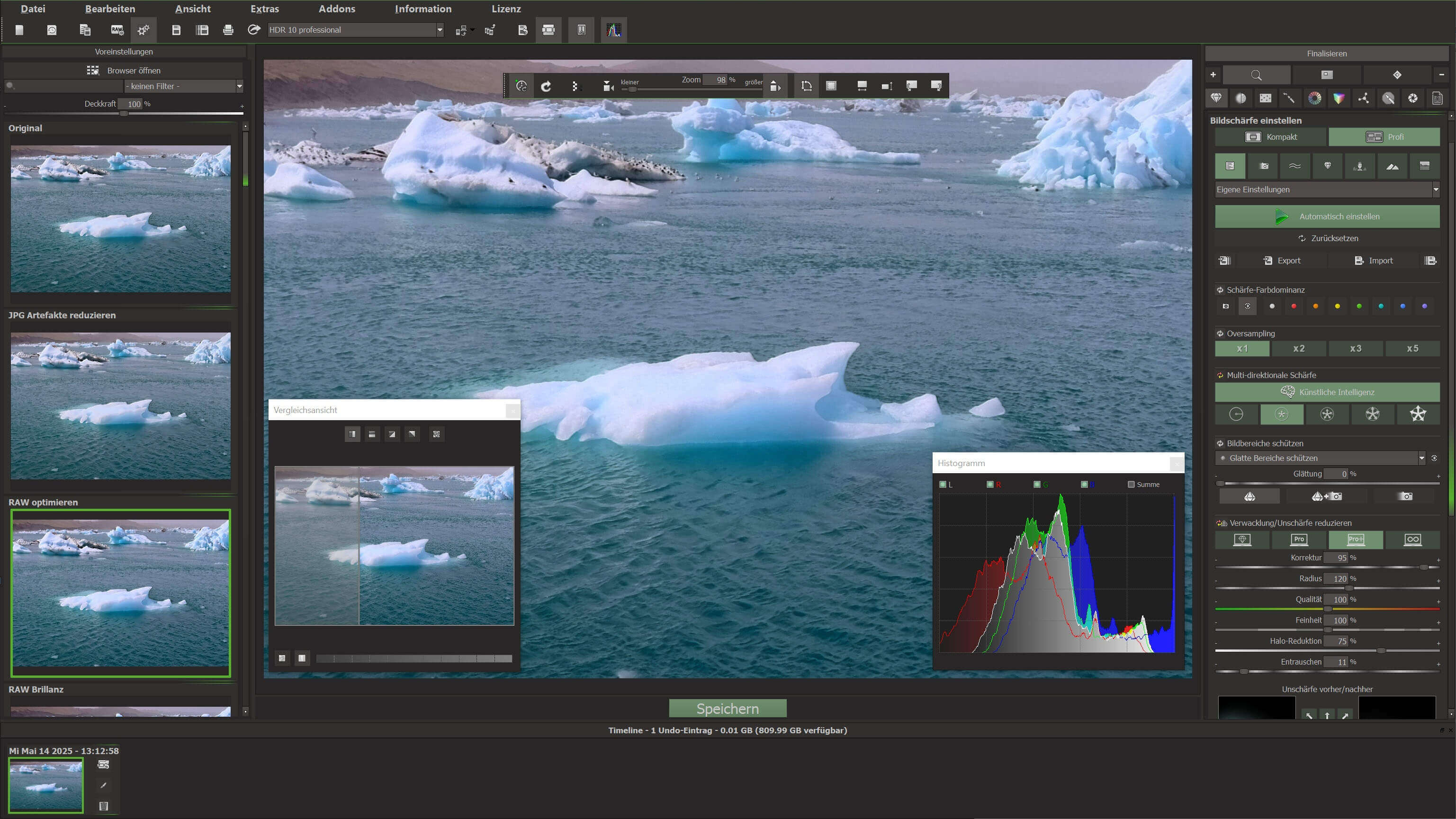Open the histogram icon in top toolbar

614,30
